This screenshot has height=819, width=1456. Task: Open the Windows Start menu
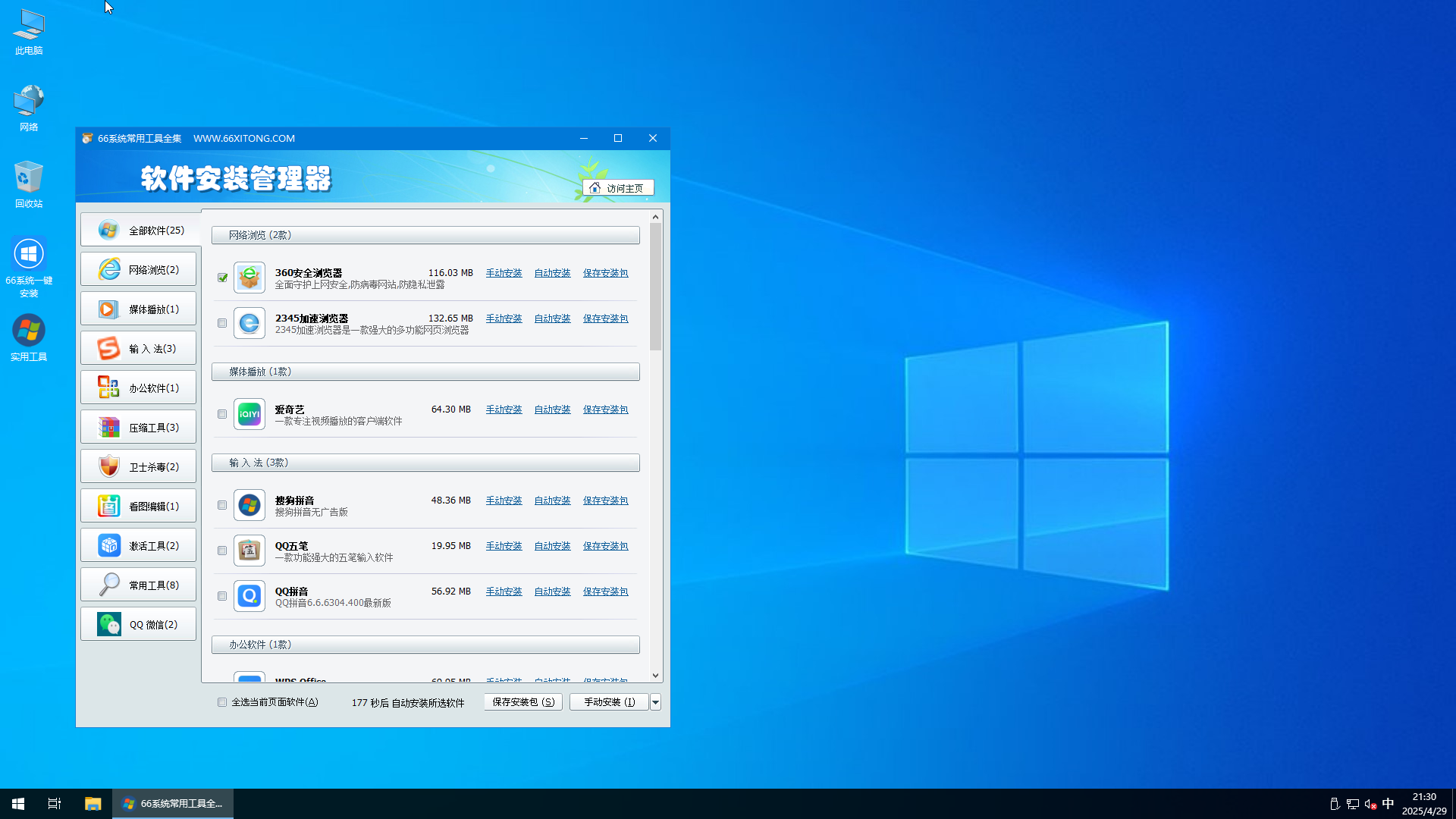[x=18, y=804]
